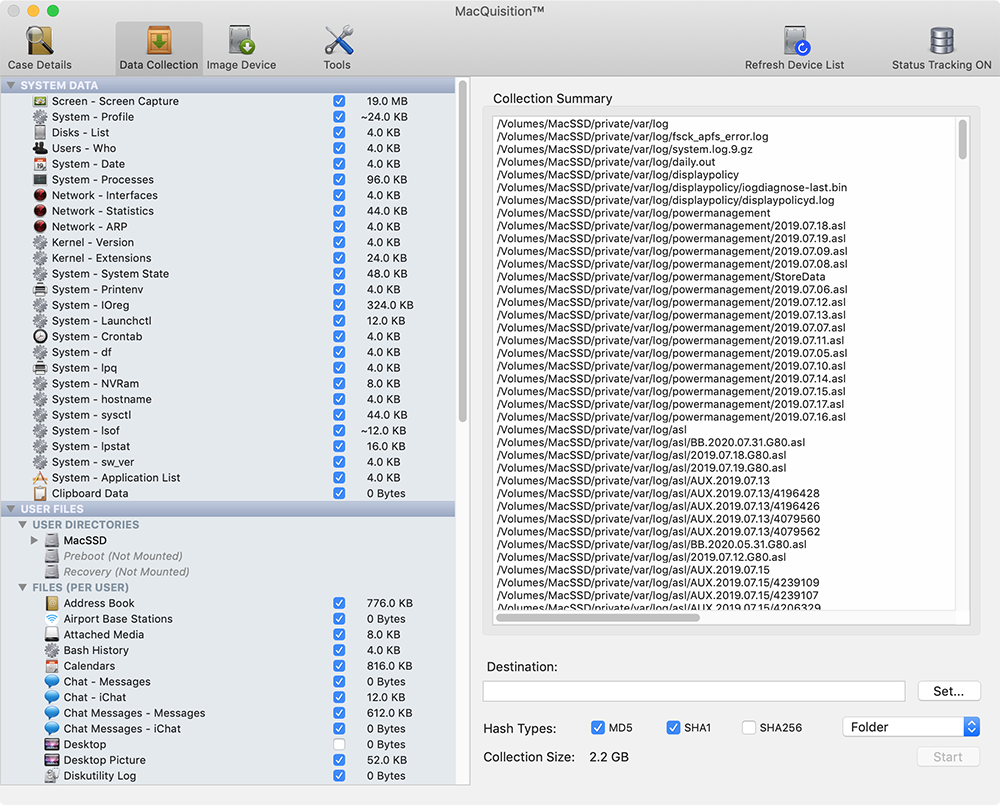Screen dimensions: 1000x805
Task: Select Recovery (Not Mounted) entry
Action: pyautogui.click(x=126, y=572)
